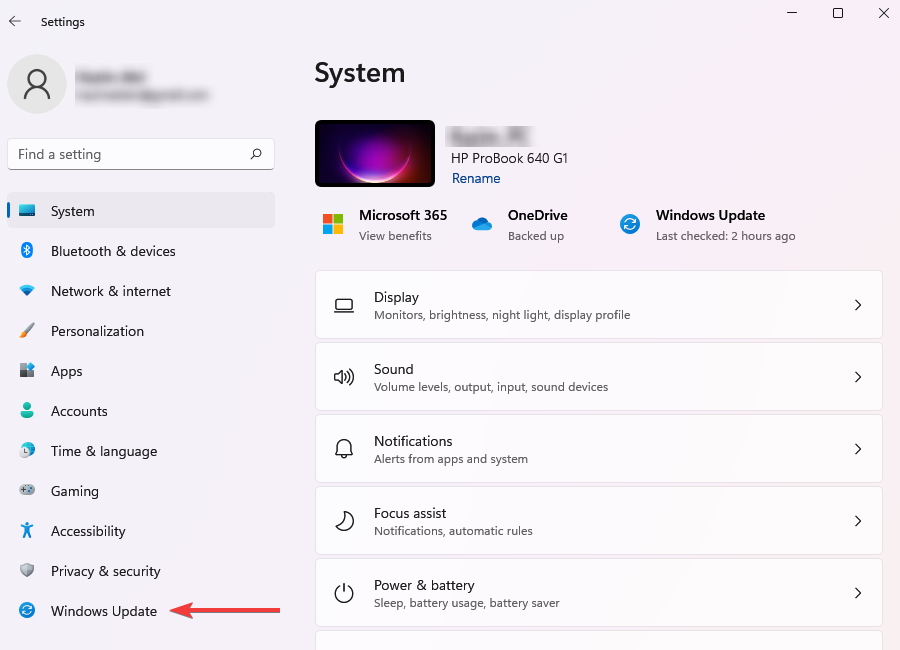This screenshot has width=900, height=650.
Task: Expand Sound settings chevron
Action: tap(858, 377)
